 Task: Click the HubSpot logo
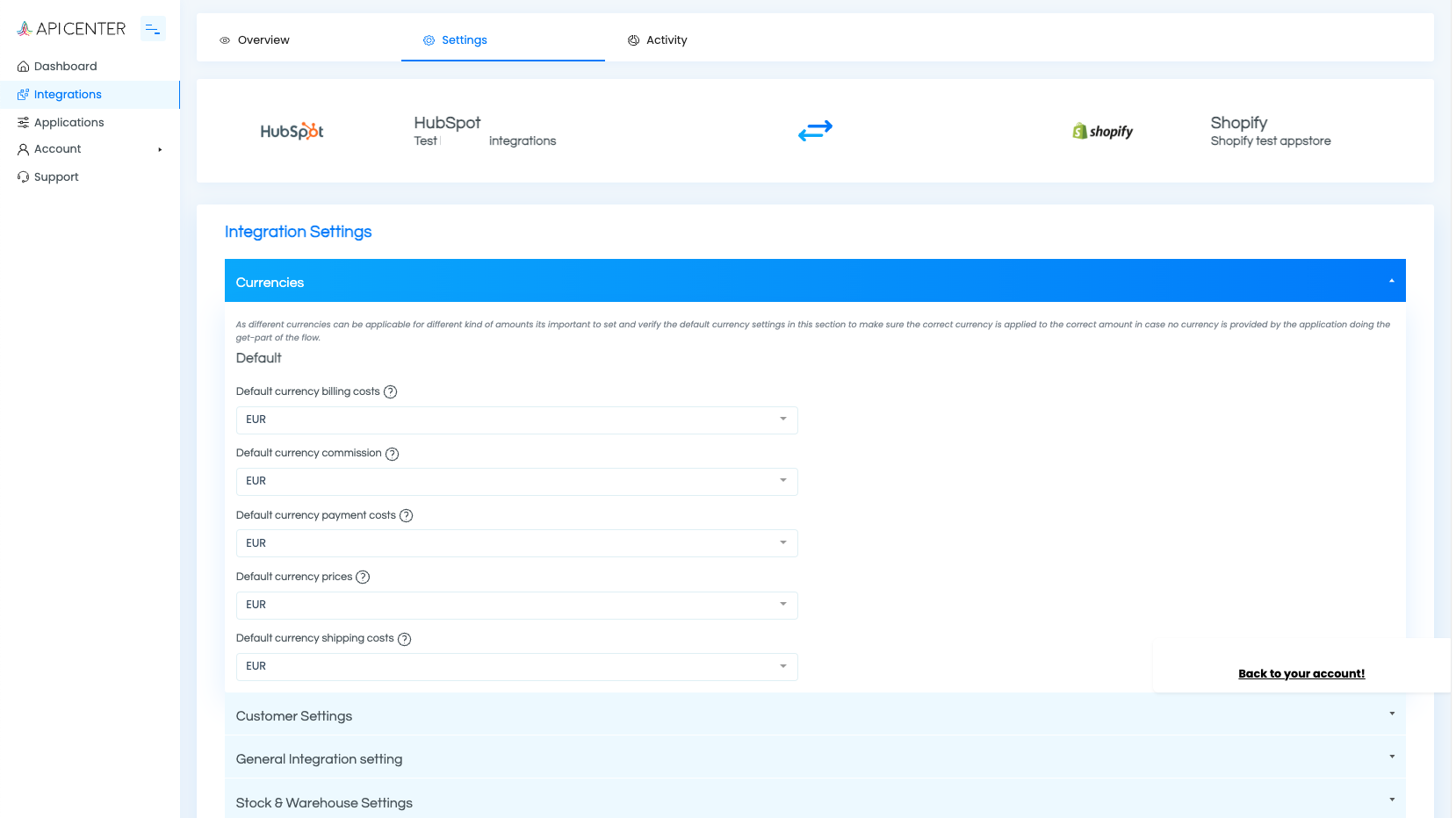(x=292, y=131)
